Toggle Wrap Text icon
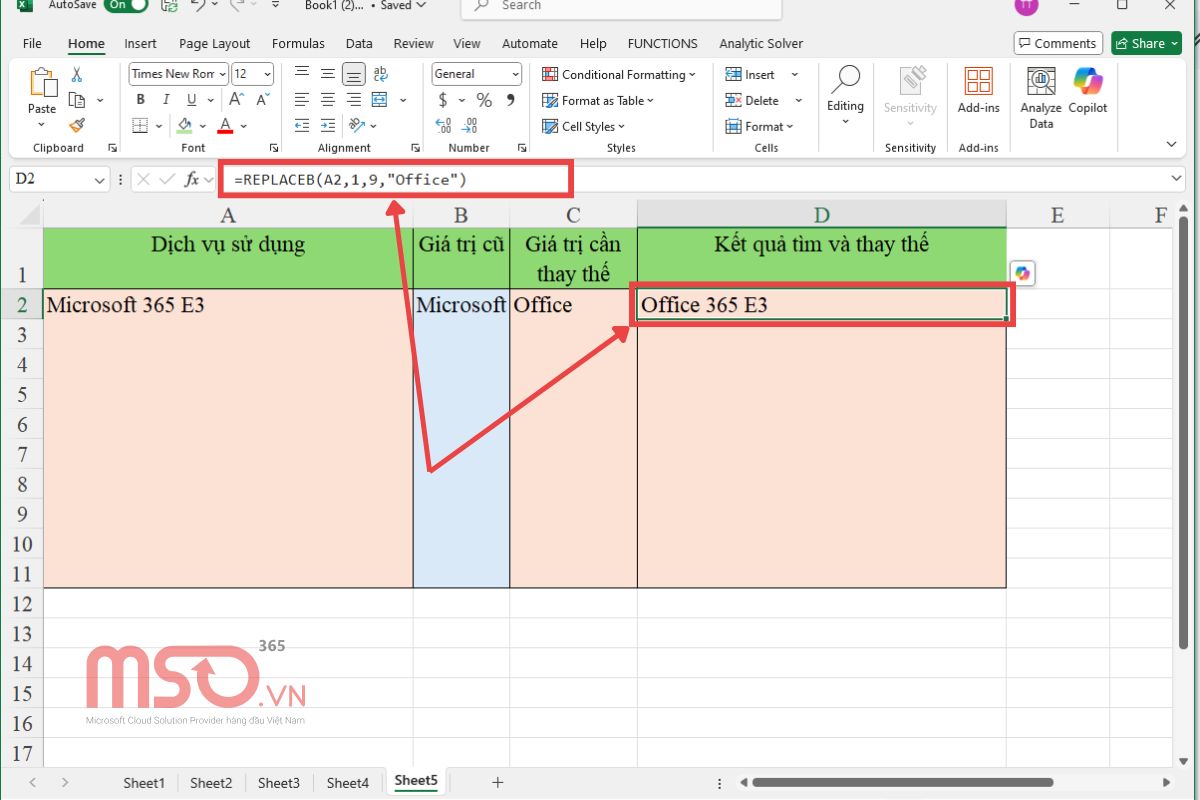Screen dimensions: 1200x800 (x=380, y=74)
